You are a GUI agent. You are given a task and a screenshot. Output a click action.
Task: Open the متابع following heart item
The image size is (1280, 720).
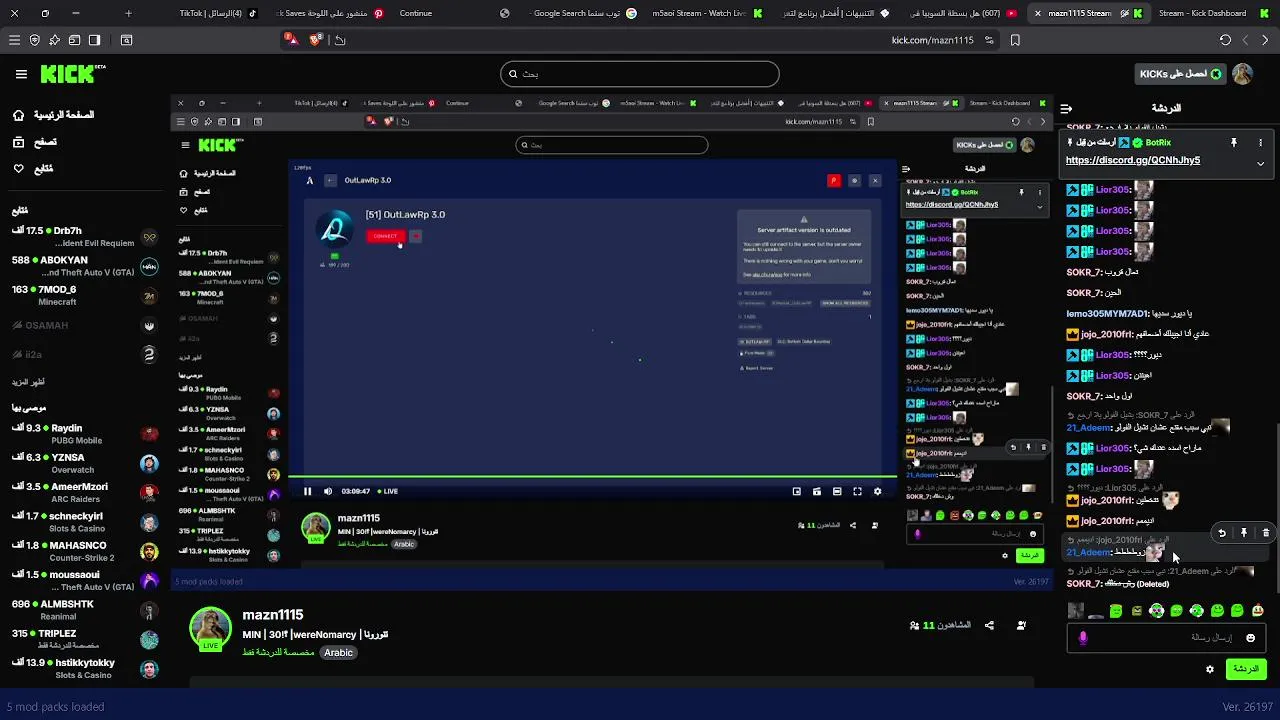point(33,168)
